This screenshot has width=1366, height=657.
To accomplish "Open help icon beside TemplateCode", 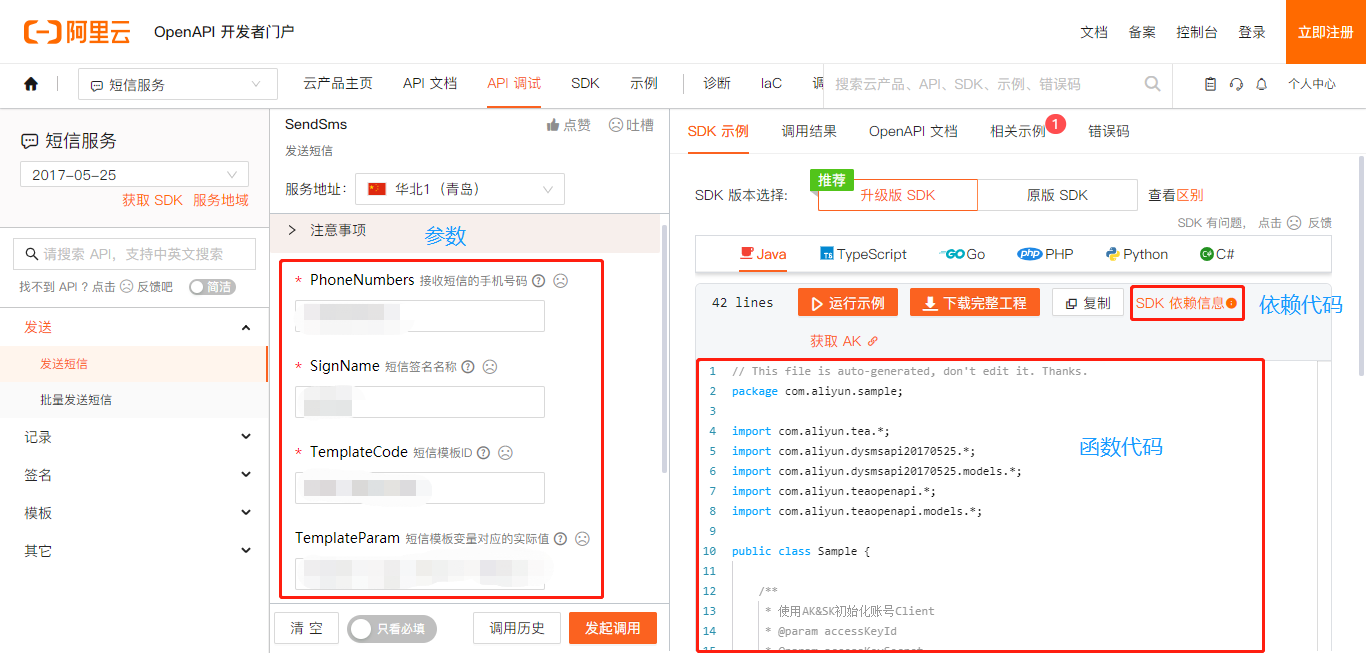I will [x=484, y=453].
